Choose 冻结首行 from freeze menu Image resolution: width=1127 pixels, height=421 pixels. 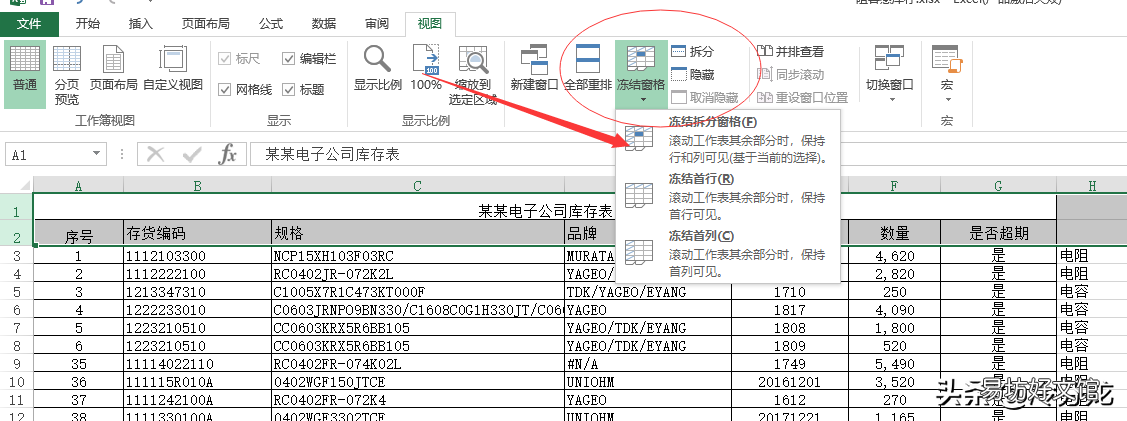click(x=727, y=195)
